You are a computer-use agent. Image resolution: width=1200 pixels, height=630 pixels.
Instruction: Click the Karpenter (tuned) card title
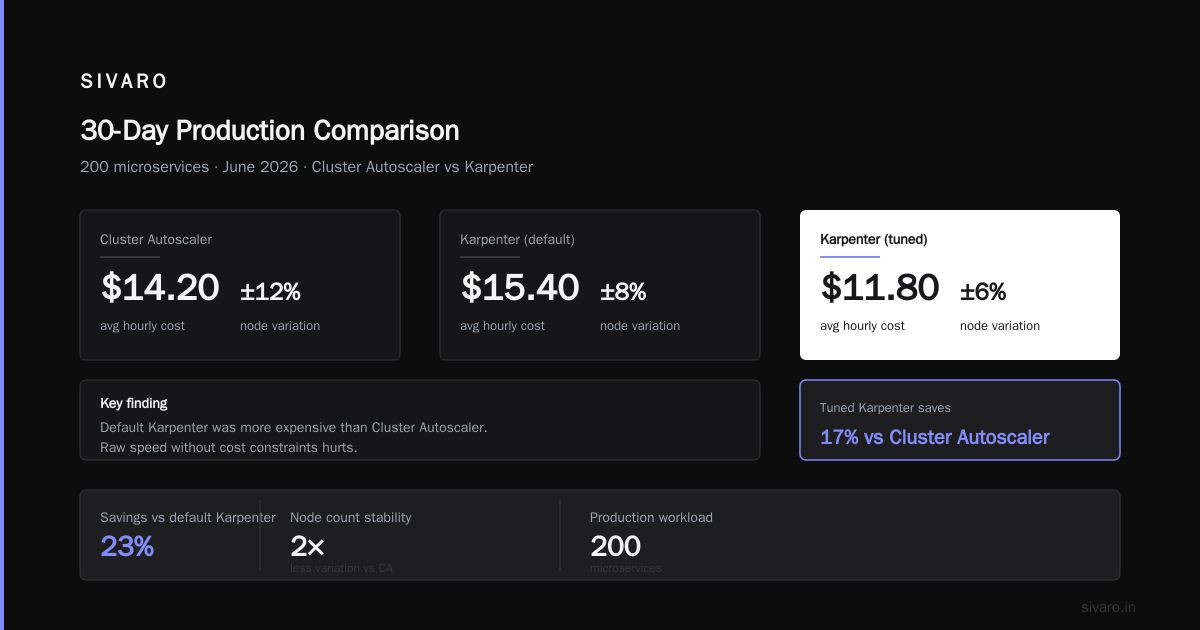point(874,240)
